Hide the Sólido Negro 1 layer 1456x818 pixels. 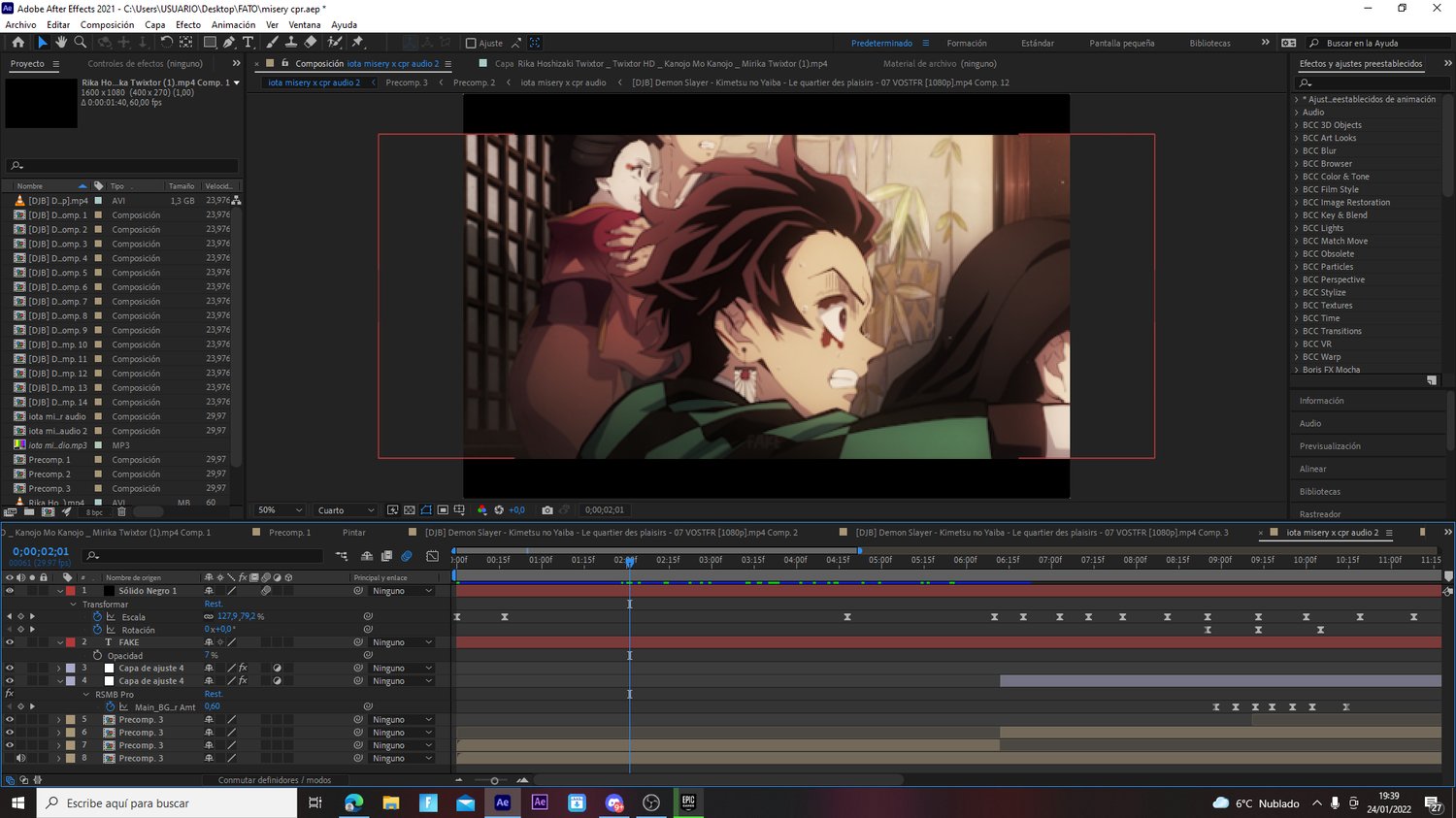[x=10, y=591]
